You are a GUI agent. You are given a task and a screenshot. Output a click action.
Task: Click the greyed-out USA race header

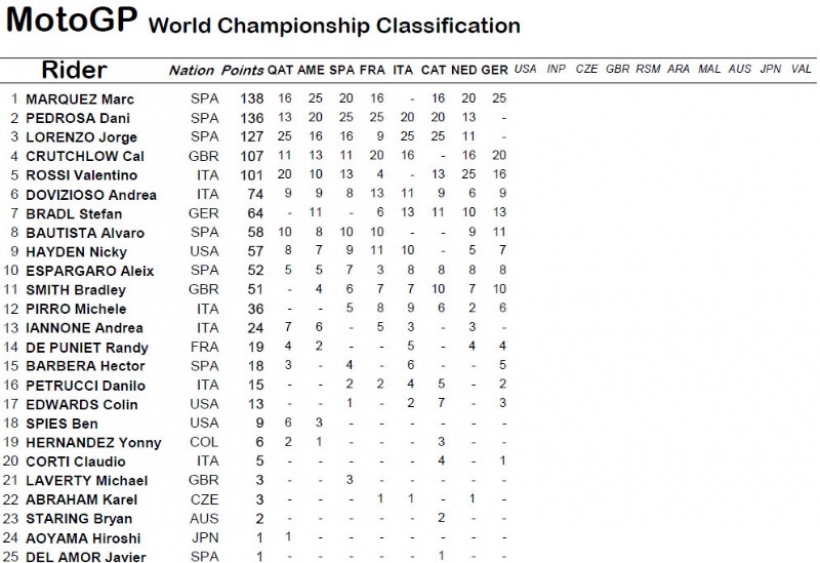click(525, 69)
